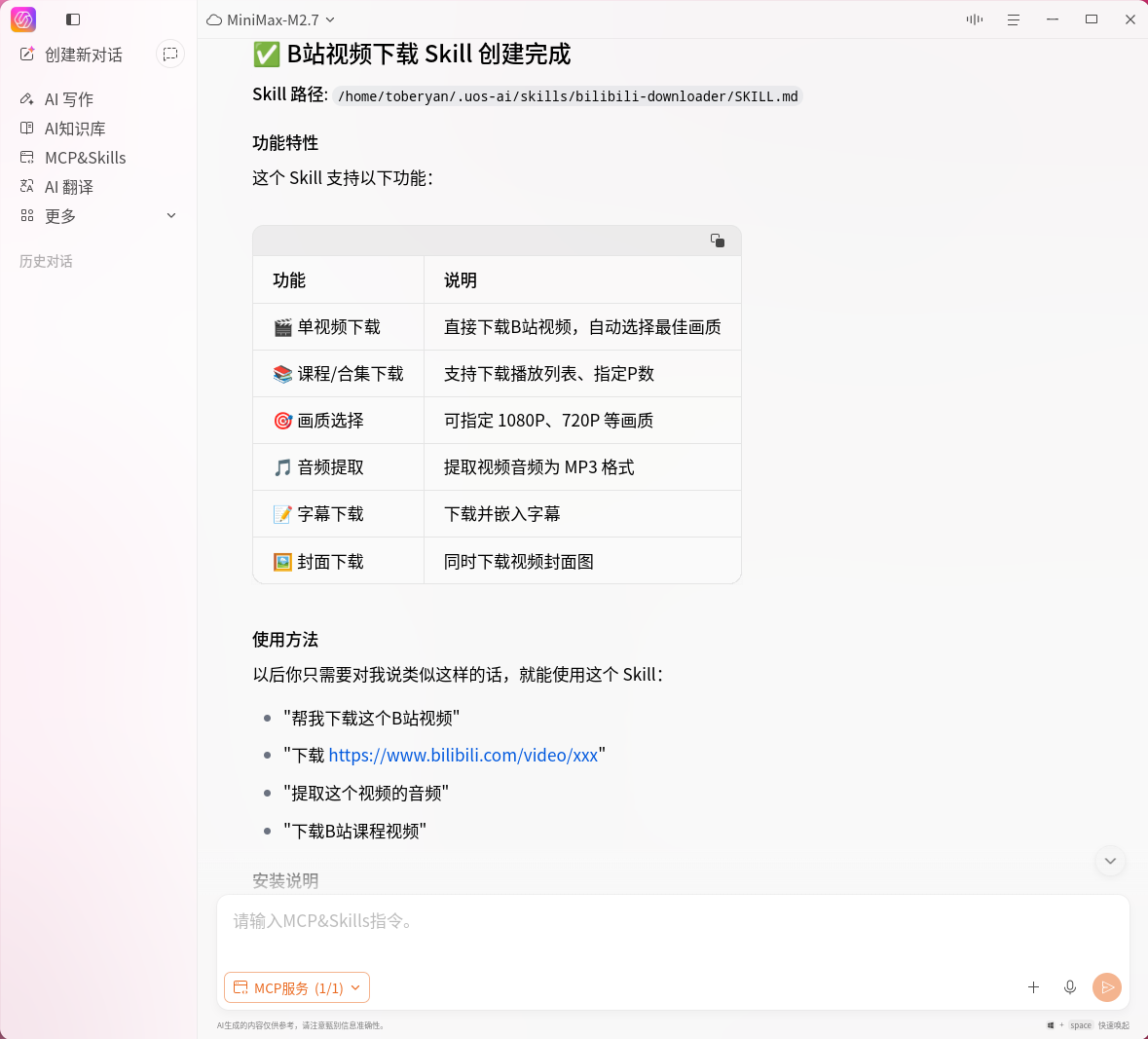1148x1039 pixels.
Task: Close the UOS AI window
Action: coord(1130,19)
